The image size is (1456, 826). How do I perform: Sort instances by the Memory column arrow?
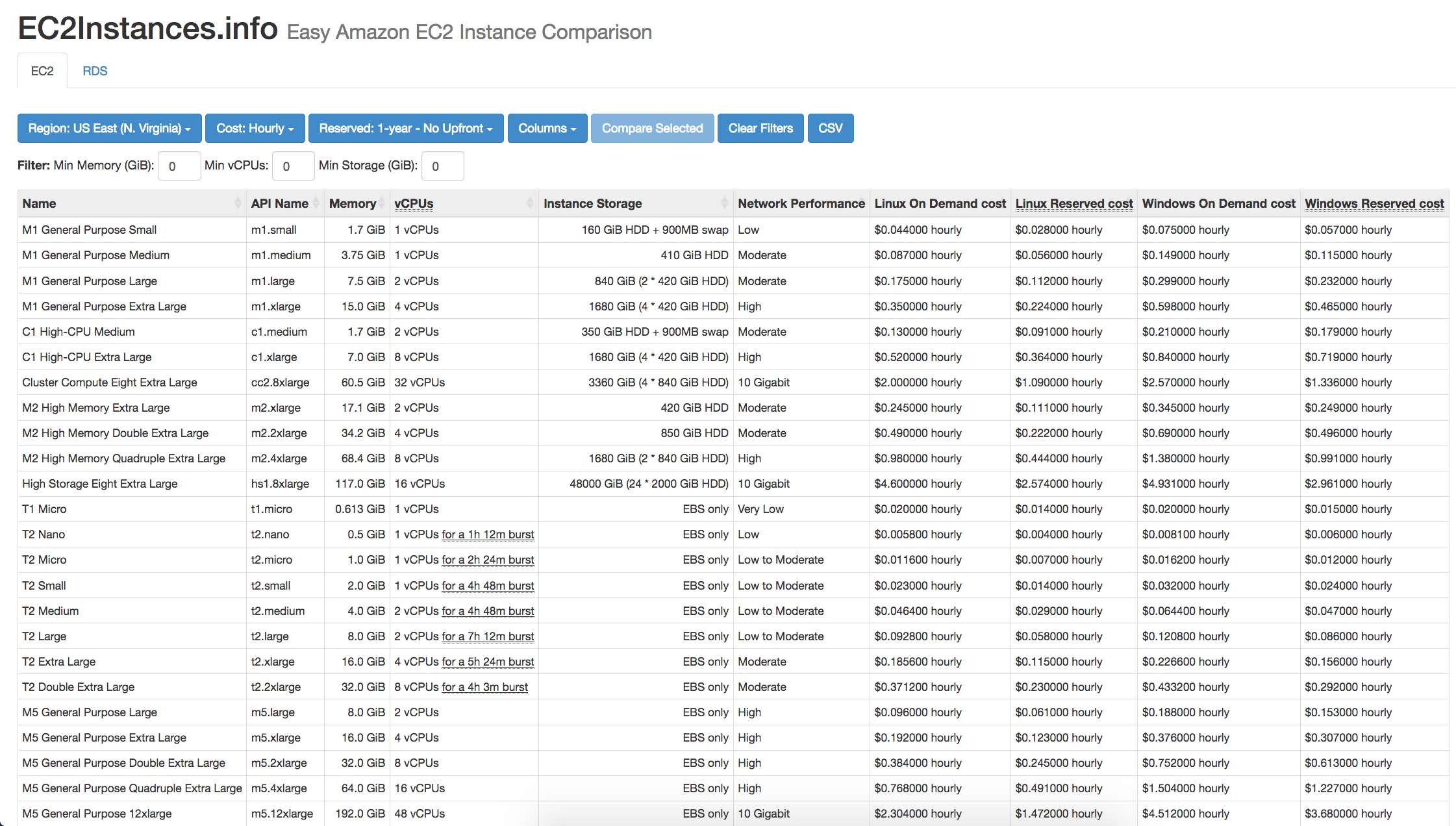pyautogui.click(x=382, y=203)
